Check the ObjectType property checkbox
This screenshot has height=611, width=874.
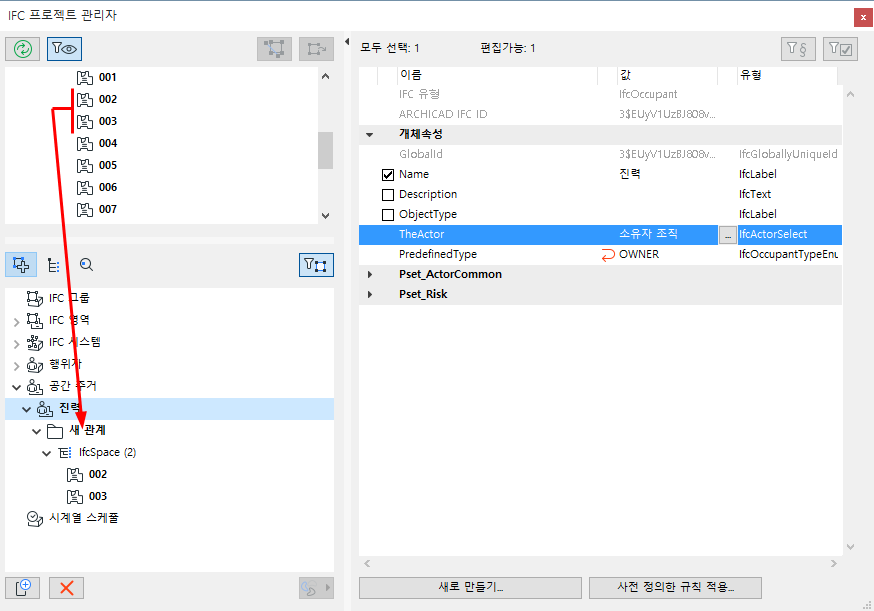click(x=388, y=215)
